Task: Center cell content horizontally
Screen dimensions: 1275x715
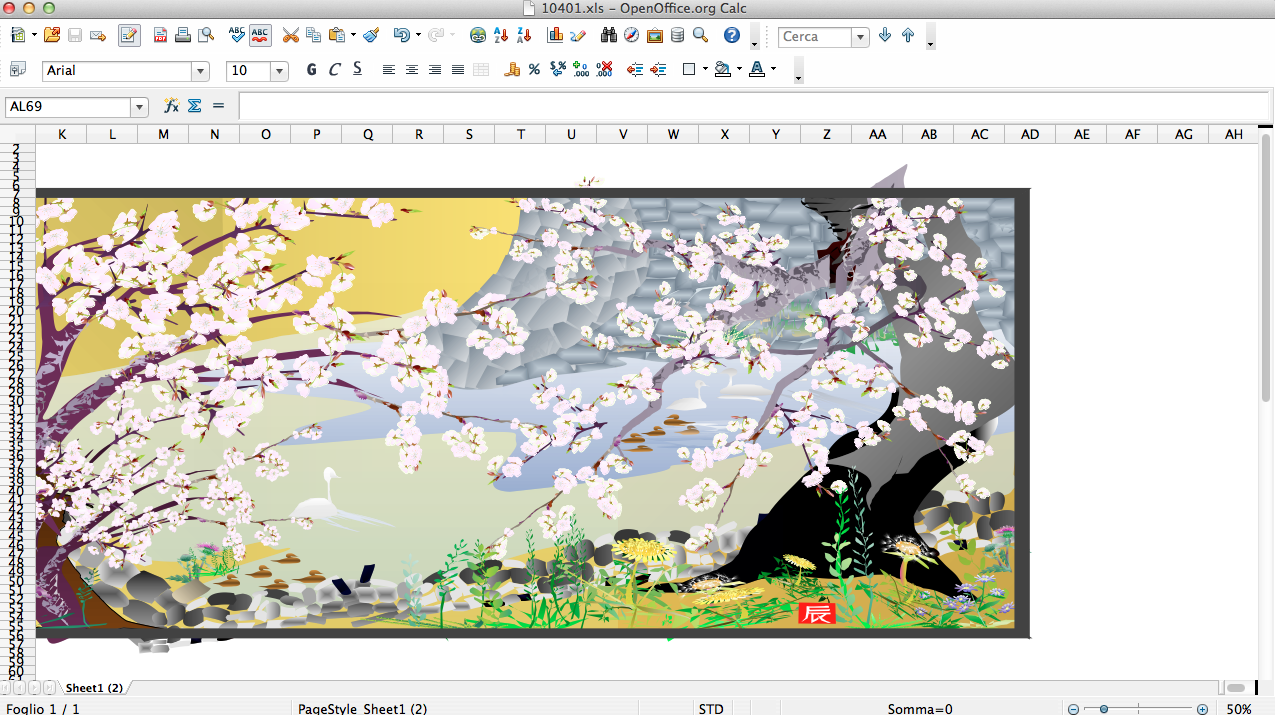Action: pyautogui.click(x=412, y=70)
